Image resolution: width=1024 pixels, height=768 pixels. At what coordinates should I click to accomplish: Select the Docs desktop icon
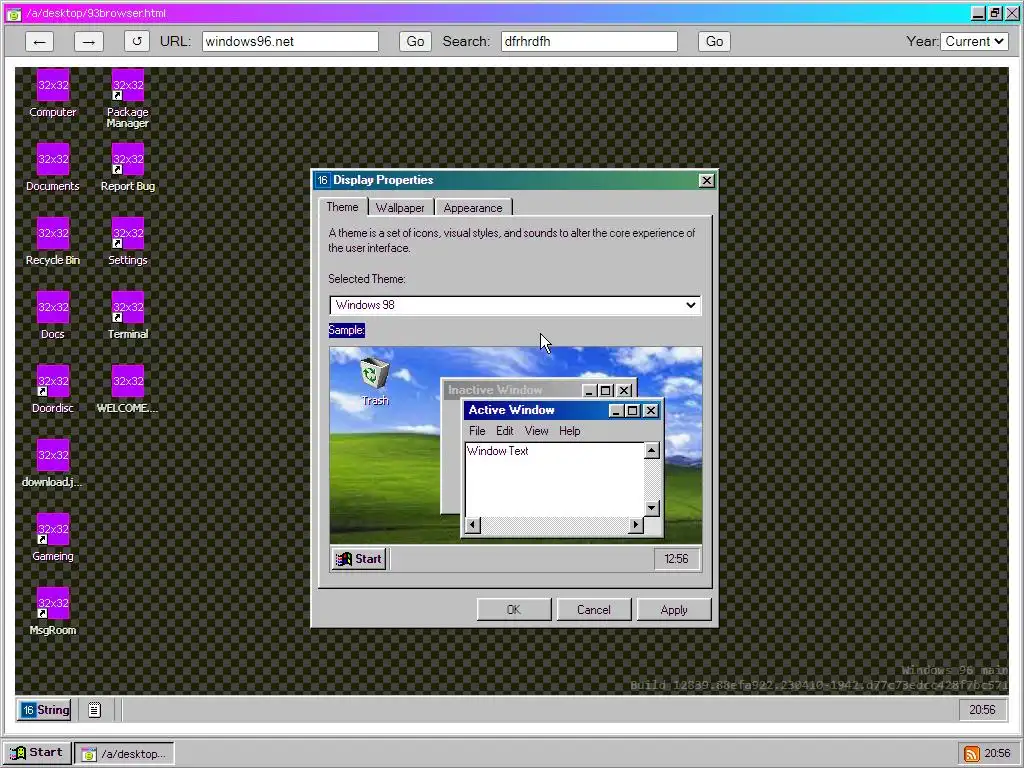pyautogui.click(x=53, y=315)
